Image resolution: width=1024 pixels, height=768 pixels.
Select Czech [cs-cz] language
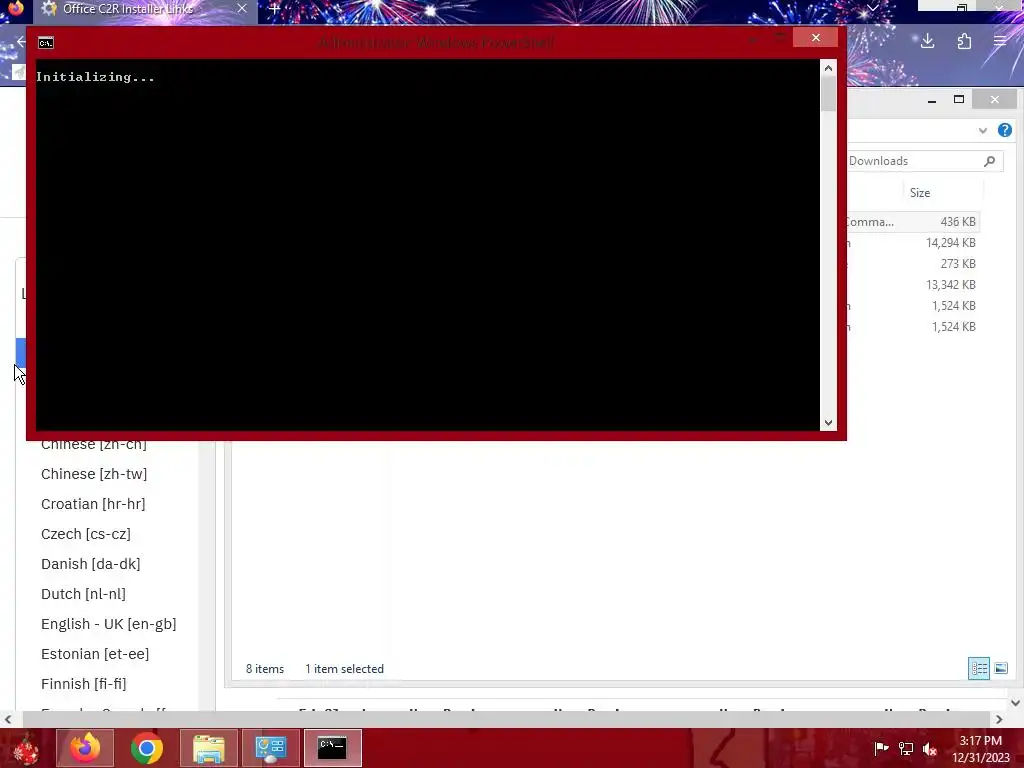(x=86, y=534)
